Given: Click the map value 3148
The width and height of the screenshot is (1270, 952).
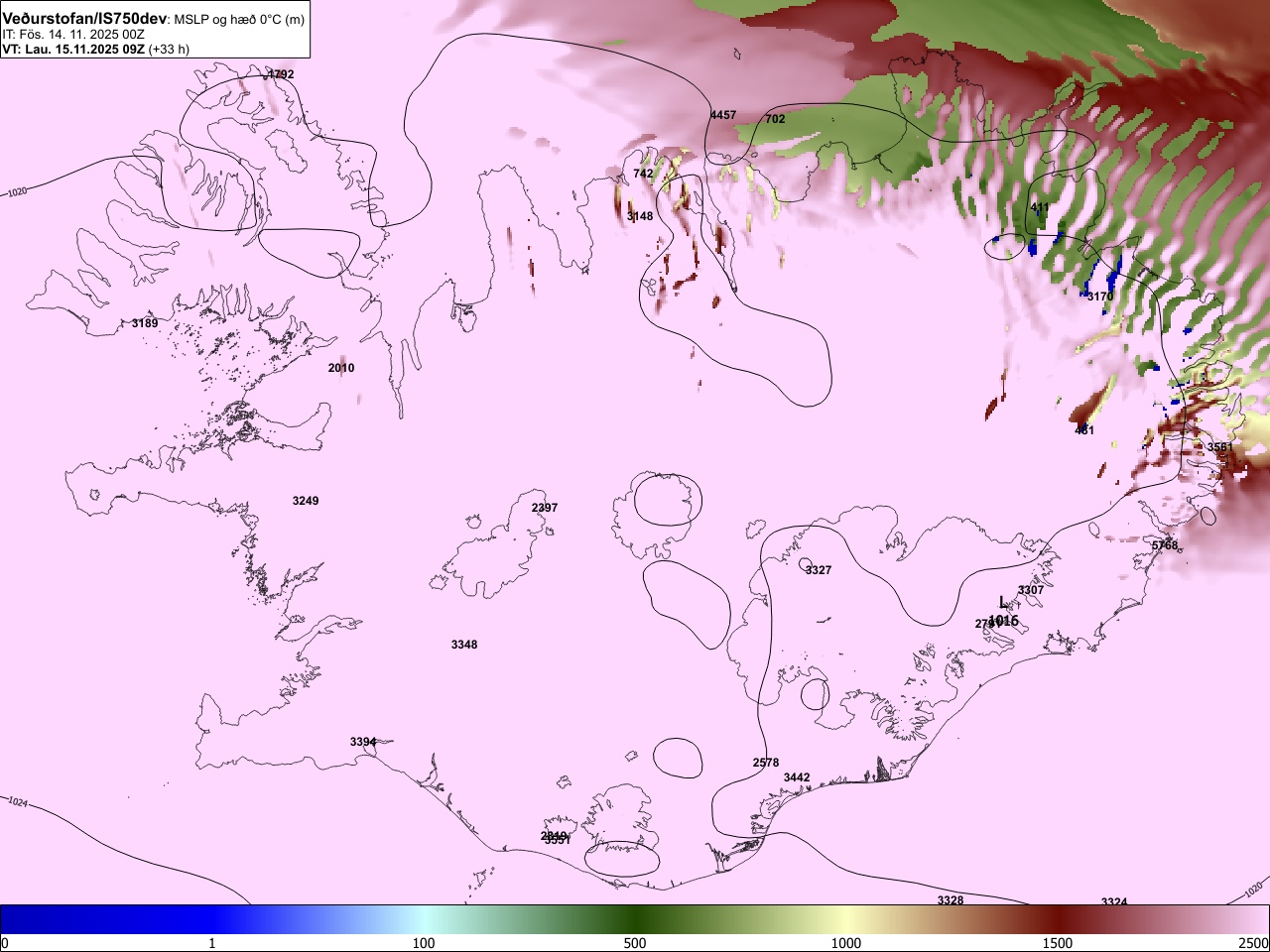Looking at the screenshot, I should tap(640, 216).
